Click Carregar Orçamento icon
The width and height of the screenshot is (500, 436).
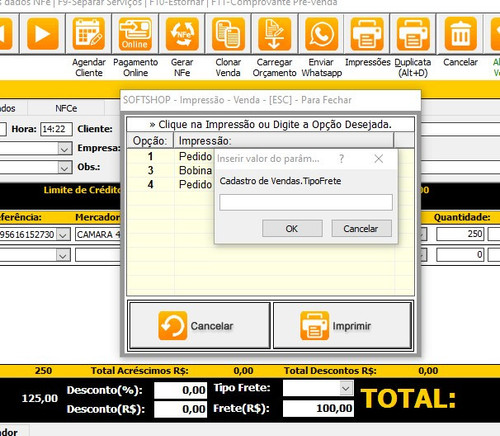(274, 34)
